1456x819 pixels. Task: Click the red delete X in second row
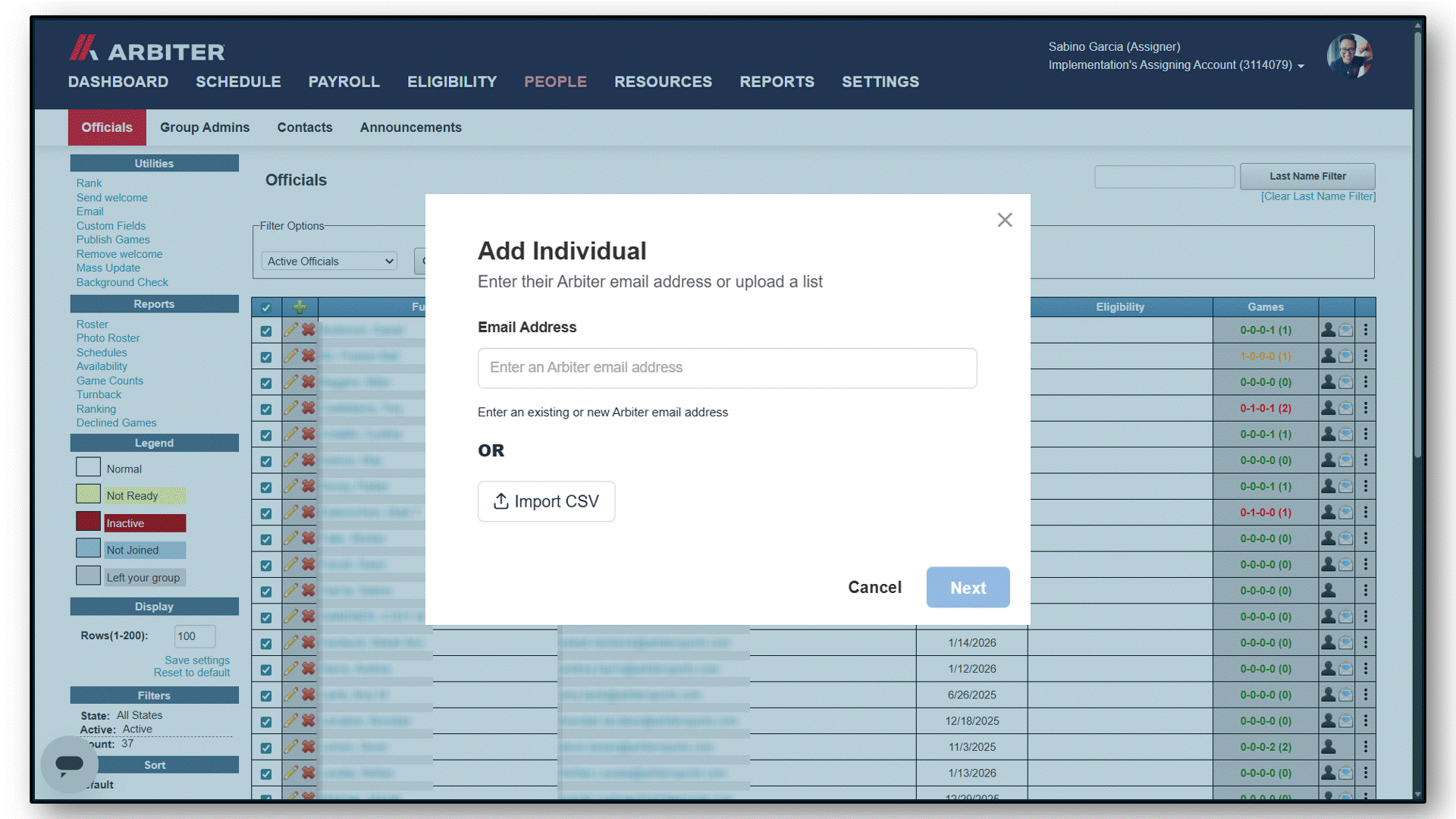[x=309, y=356]
